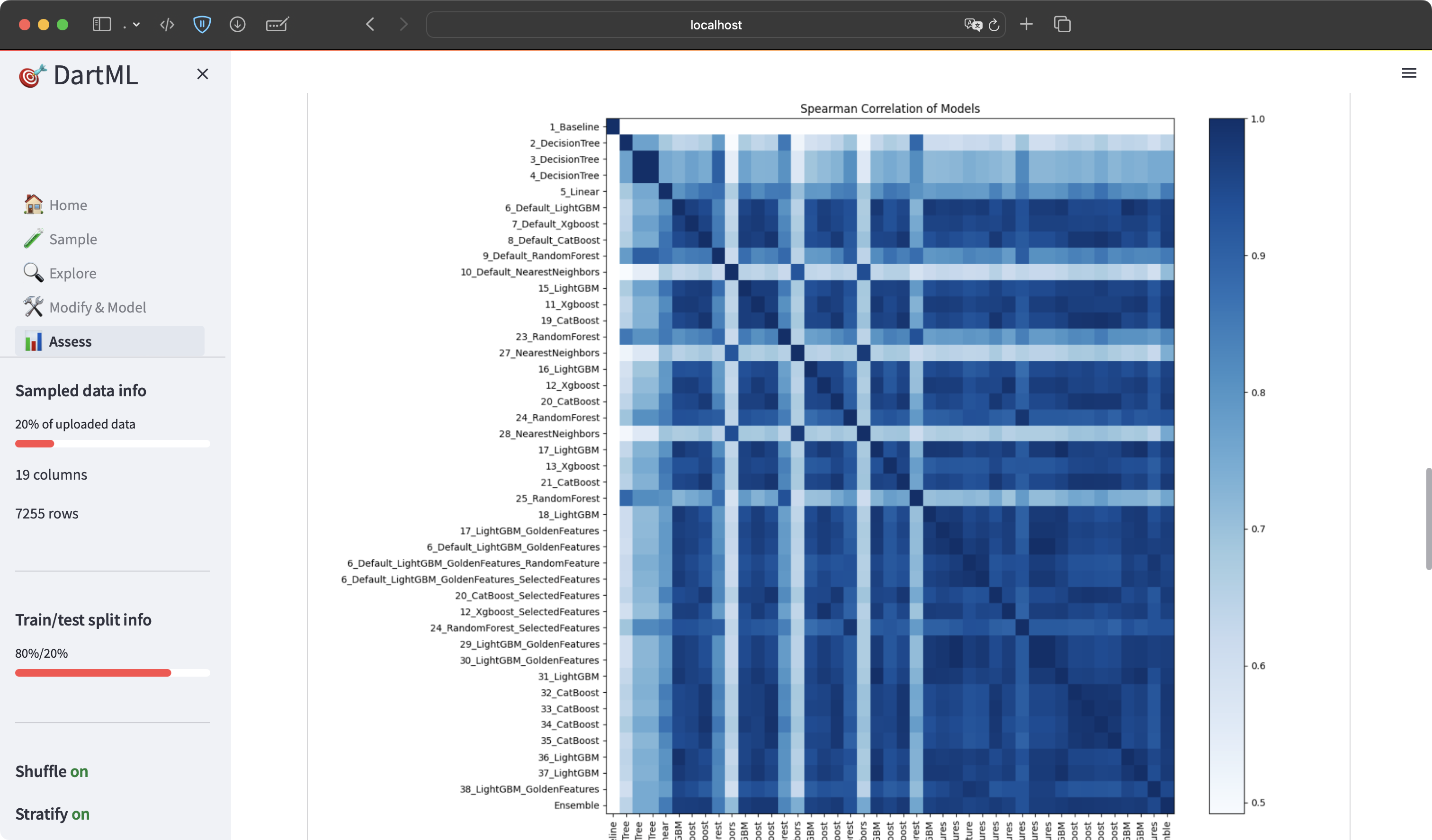Click the 5_Linear row label
This screenshot has height=840, width=1432.
(x=580, y=191)
